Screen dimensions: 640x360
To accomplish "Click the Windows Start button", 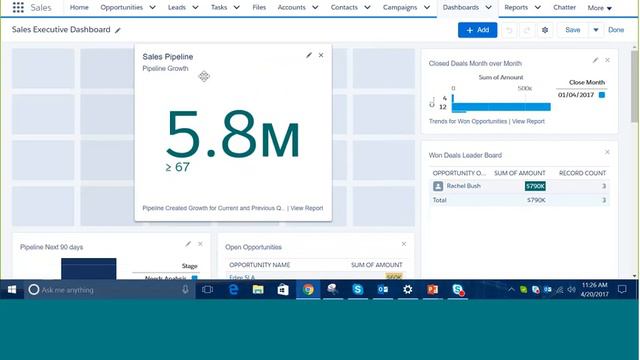I will click(12, 290).
